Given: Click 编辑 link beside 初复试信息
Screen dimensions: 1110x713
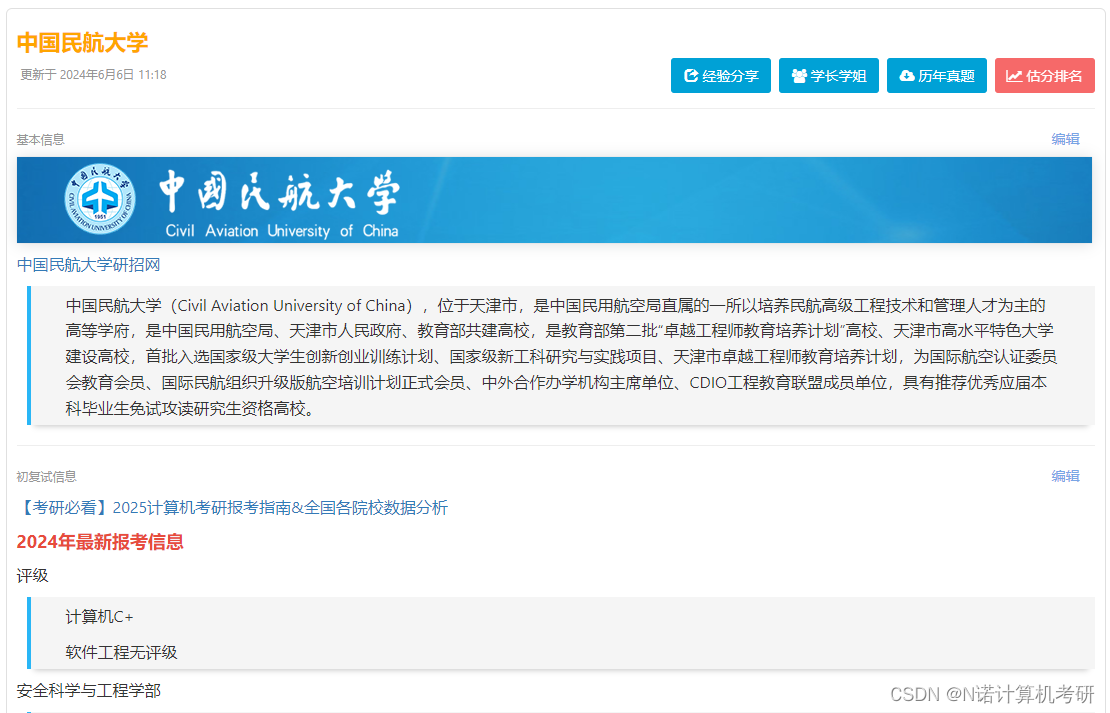Looking at the screenshot, I should [x=1065, y=476].
